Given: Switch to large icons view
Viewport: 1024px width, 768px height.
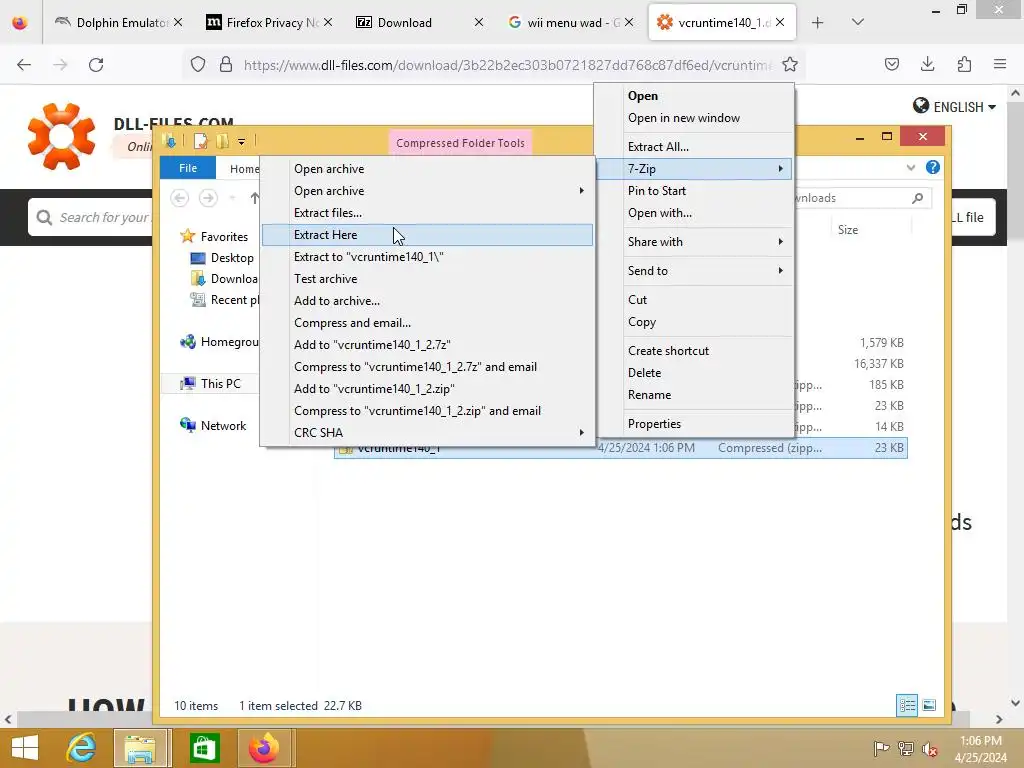Looking at the screenshot, I should (929, 705).
